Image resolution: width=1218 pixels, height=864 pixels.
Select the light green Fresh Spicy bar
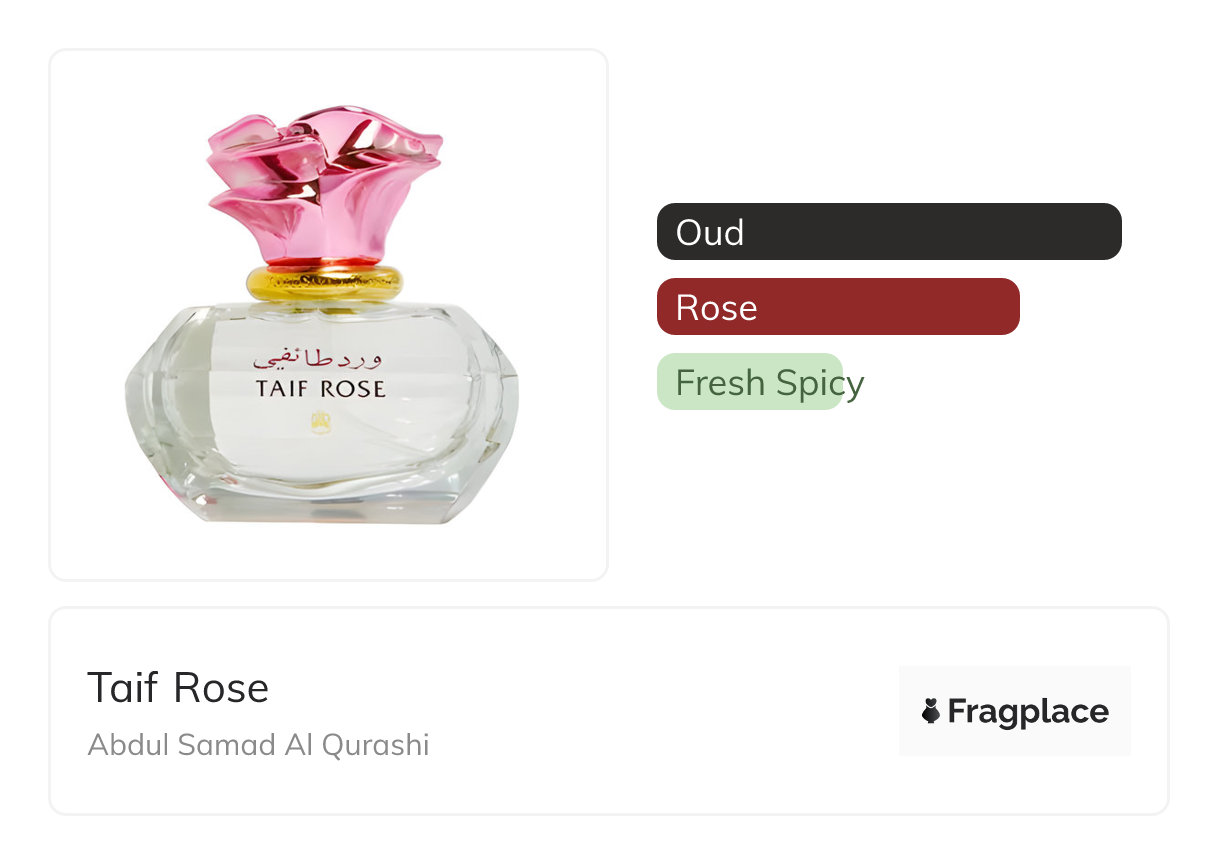pyautogui.click(x=750, y=382)
